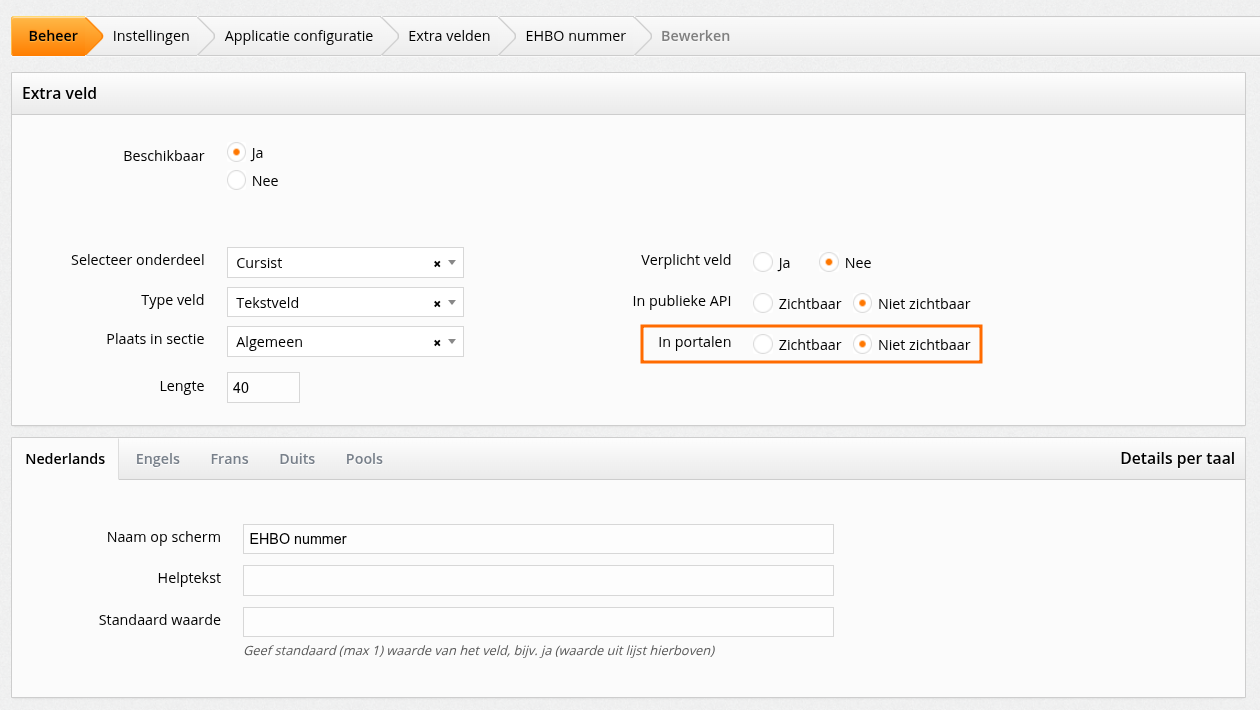1260x710 pixels.
Task: Click the In portalen label
Action: [x=695, y=342]
